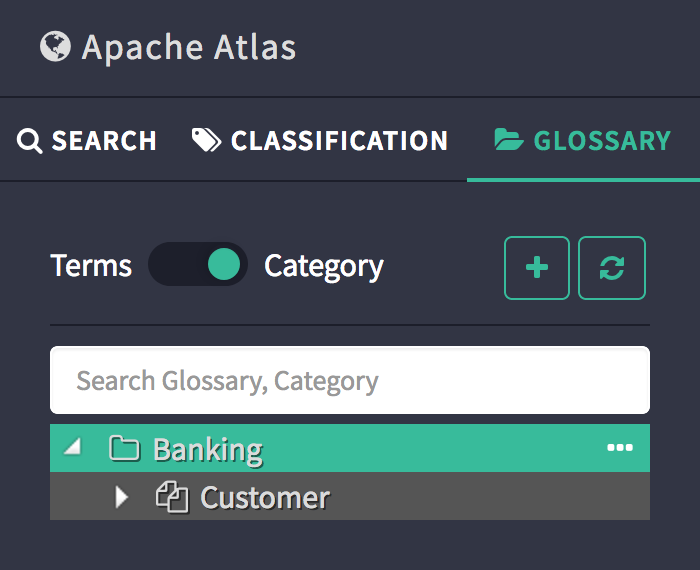Click the tag icon beside Classification
The image size is (700, 570).
pyautogui.click(x=206, y=141)
